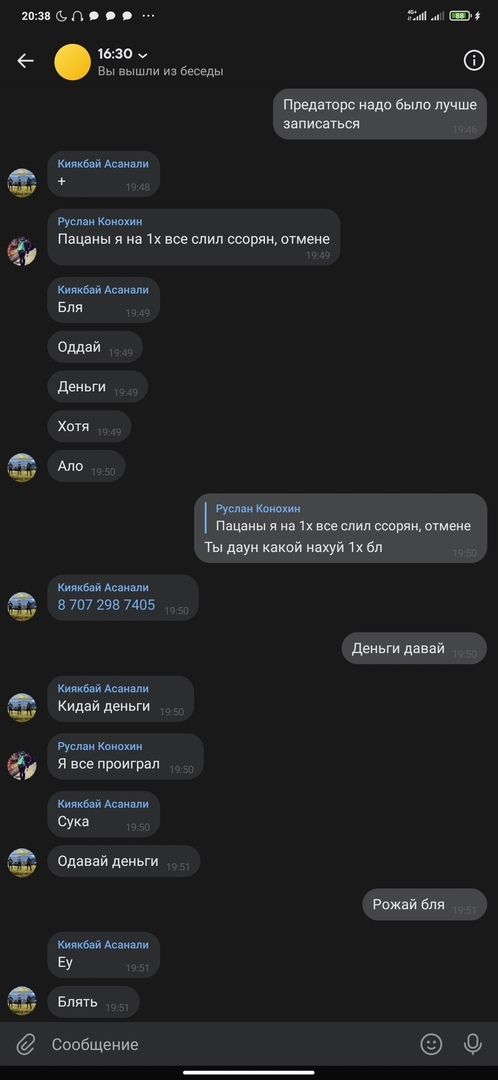This screenshot has height=1080, width=498.
Task: Tap Руслан Конохин's avatar beside 'Я все проиграл'
Action: tap(21, 765)
